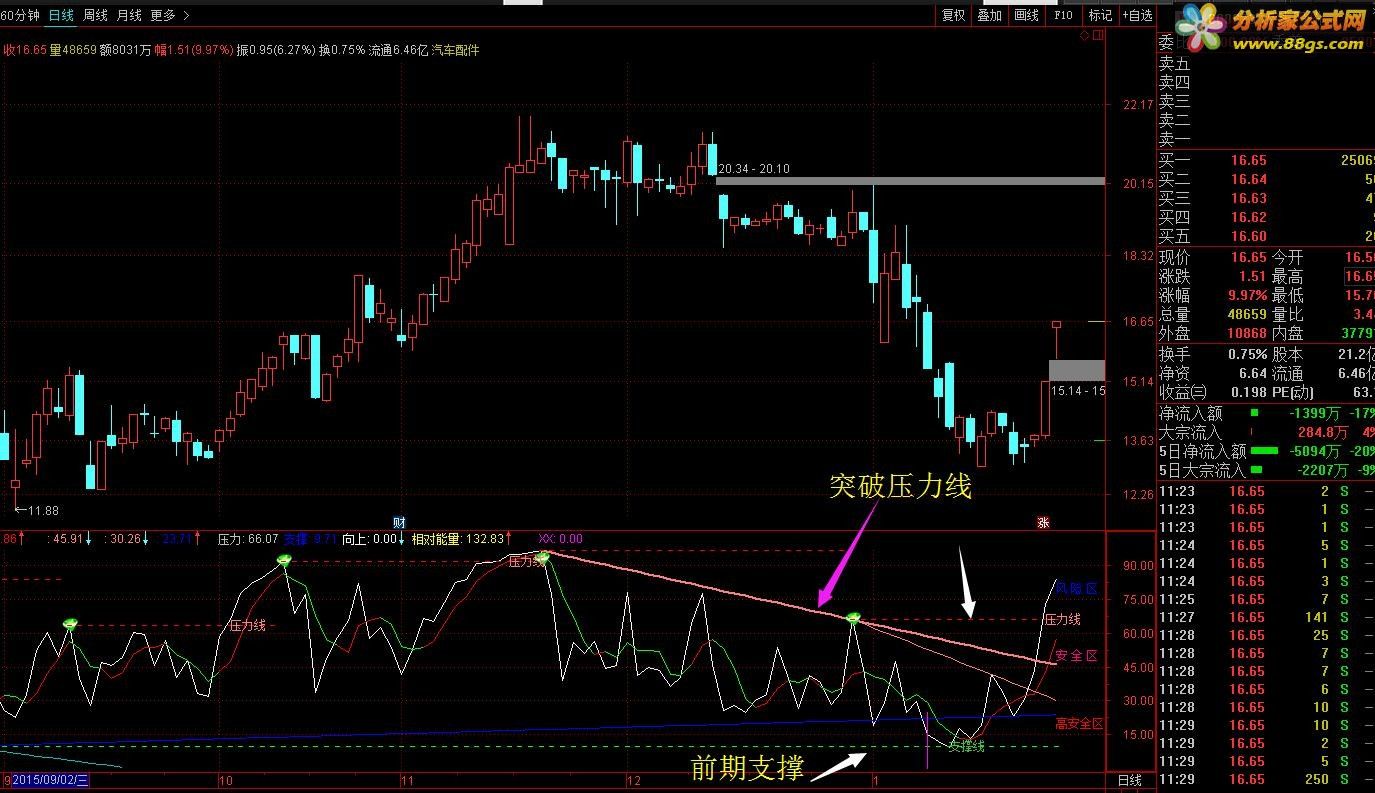Click the month 11 date axis label
This screenshot has width=1375, height=793.
(x=406, y=780)
